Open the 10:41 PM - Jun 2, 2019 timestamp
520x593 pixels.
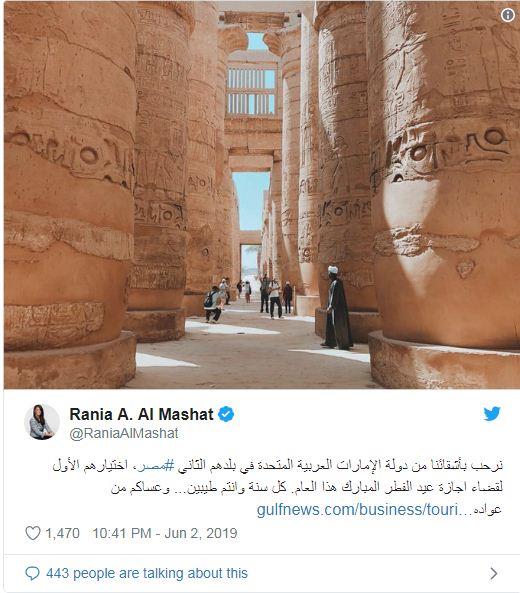tap(165, 533)
